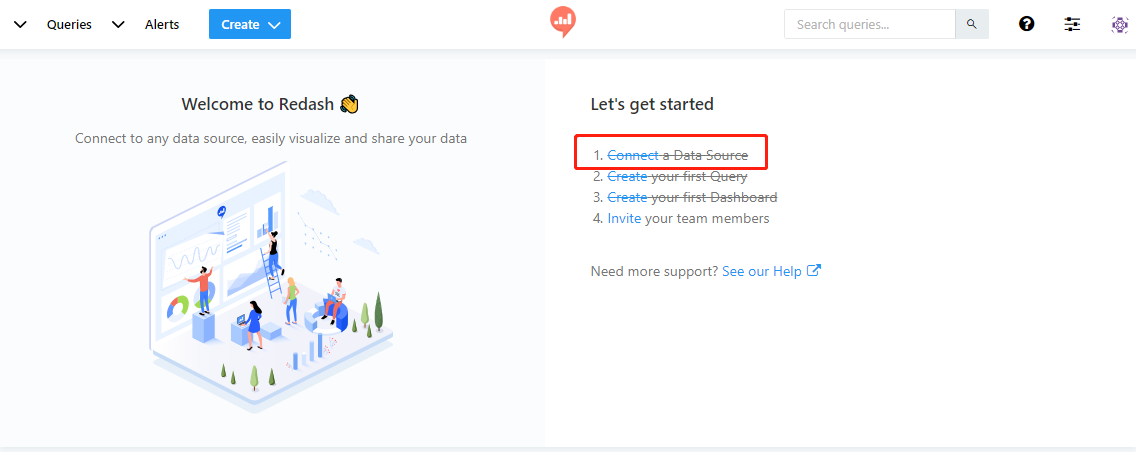Image resolution: width=1136 pixels, height=452 pixels.
Task: Open Alerts in the navbar
Action: click(x=162, y=24)
